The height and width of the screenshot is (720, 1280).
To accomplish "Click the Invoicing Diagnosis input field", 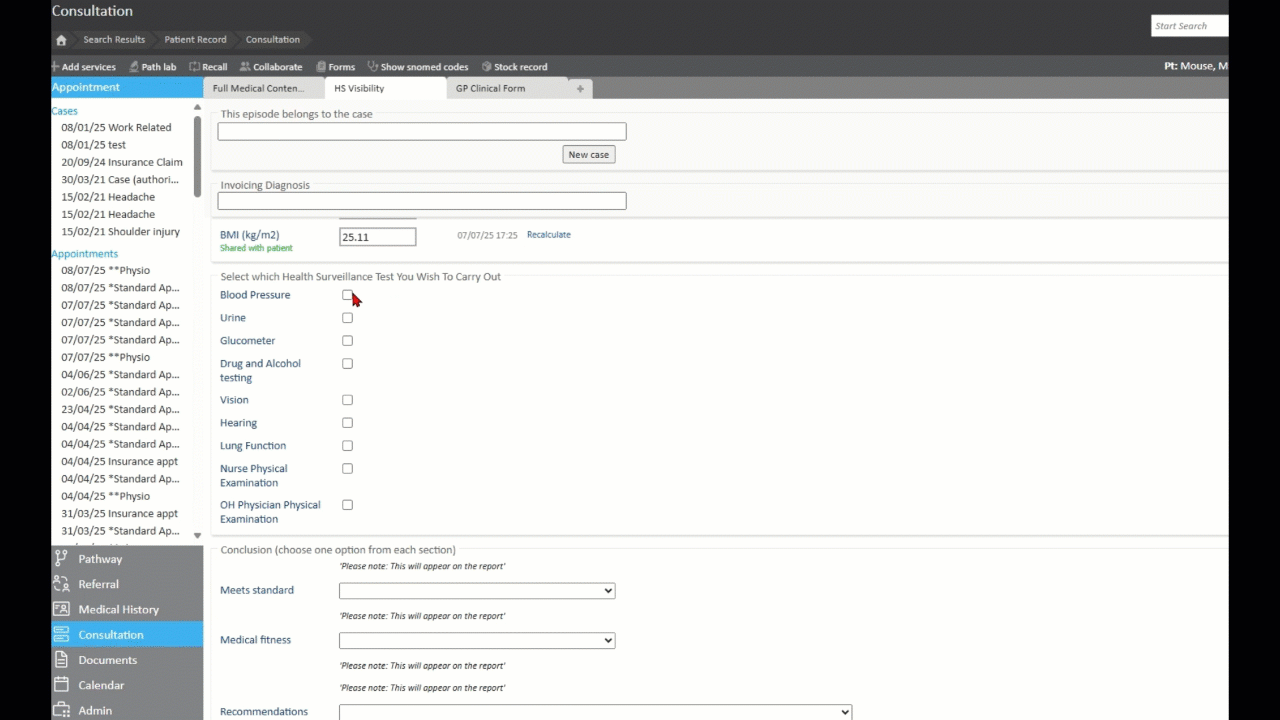I will pyautogui.click(x=421, y=201).
